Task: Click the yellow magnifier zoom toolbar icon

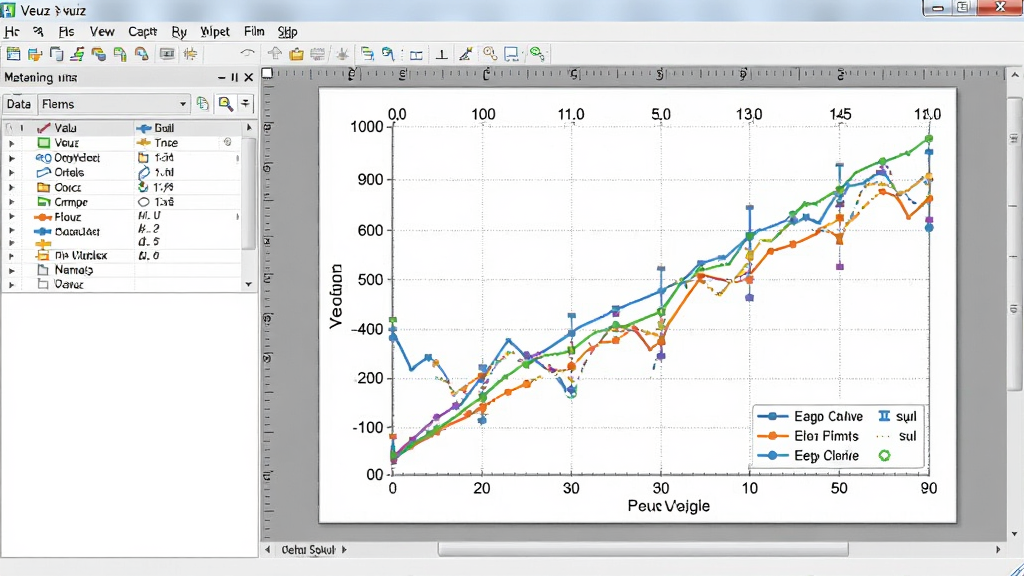Action: pyautogui.click(x=490, y=54)
